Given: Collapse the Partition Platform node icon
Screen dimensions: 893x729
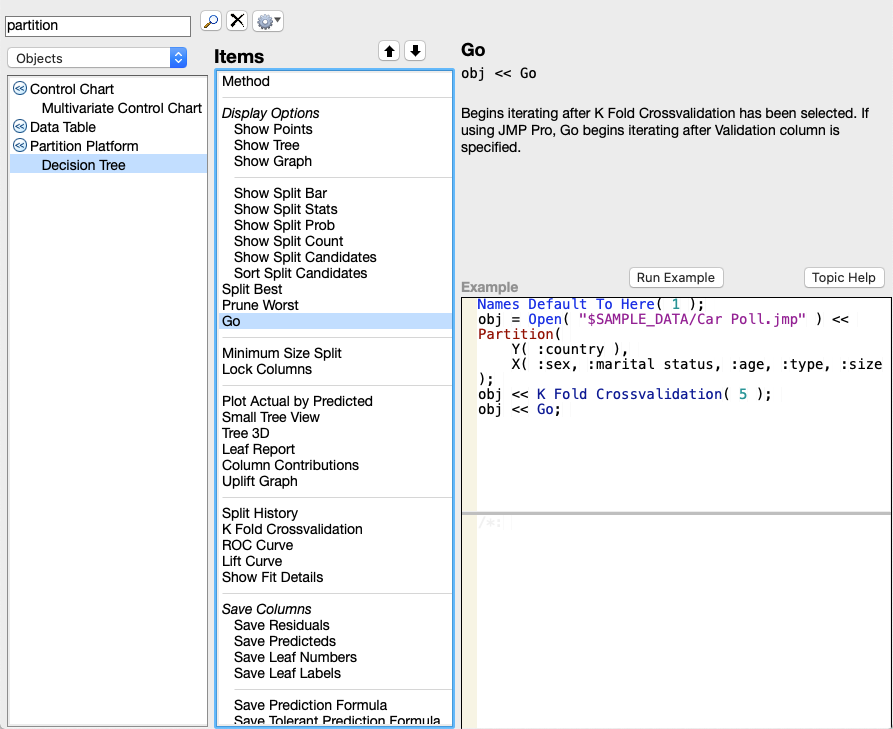Looking at the screenshot, I should click(x=19, y=146).
